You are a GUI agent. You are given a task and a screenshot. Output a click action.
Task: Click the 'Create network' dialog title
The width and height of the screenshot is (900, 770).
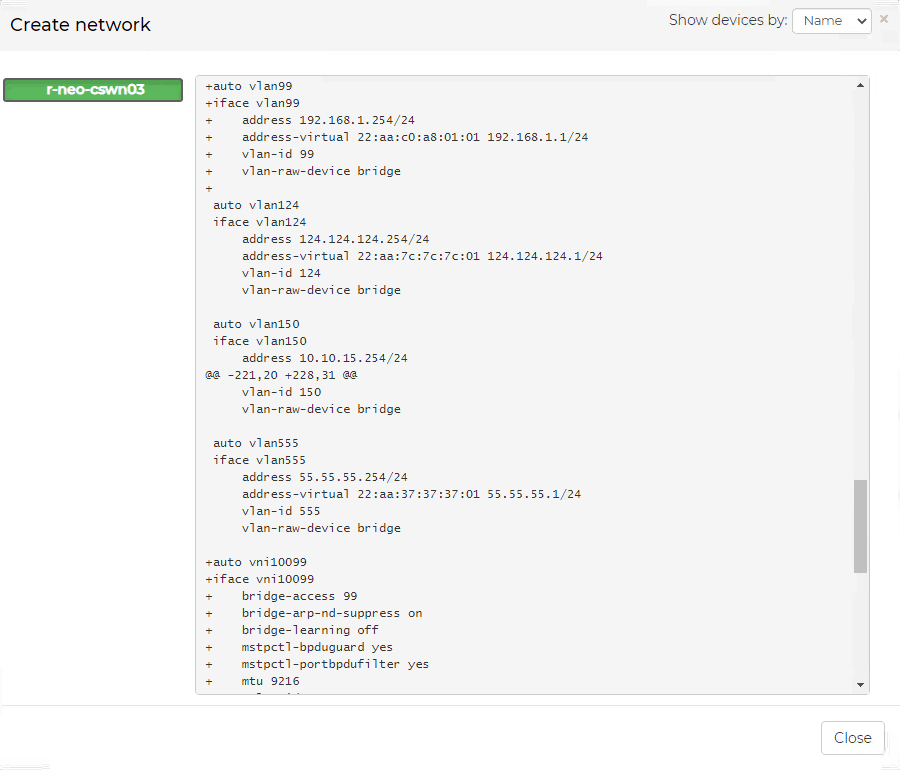point(80,25)
